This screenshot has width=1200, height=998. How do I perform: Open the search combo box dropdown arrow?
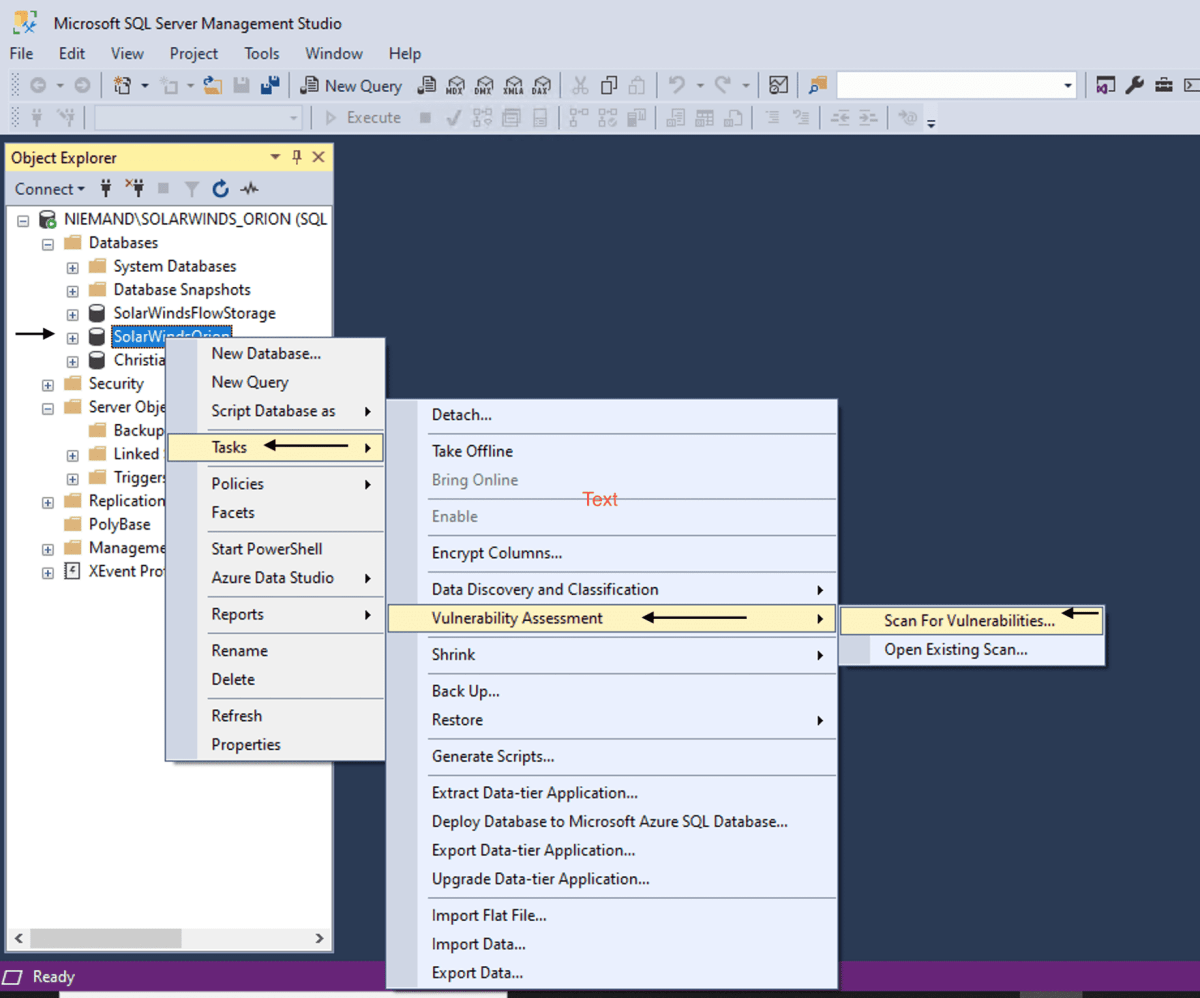1068,86
